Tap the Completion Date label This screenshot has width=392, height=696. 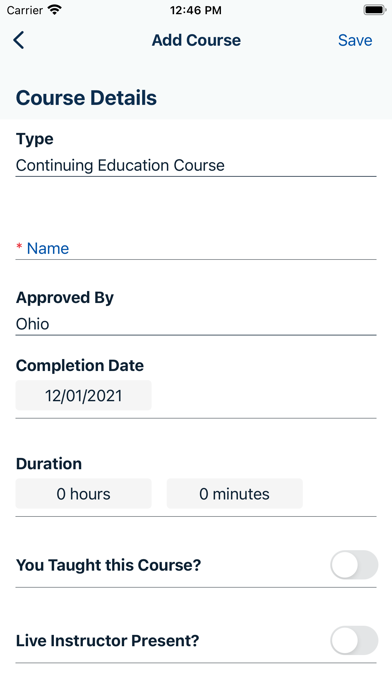pyautogui.click(x=80, y=365)
